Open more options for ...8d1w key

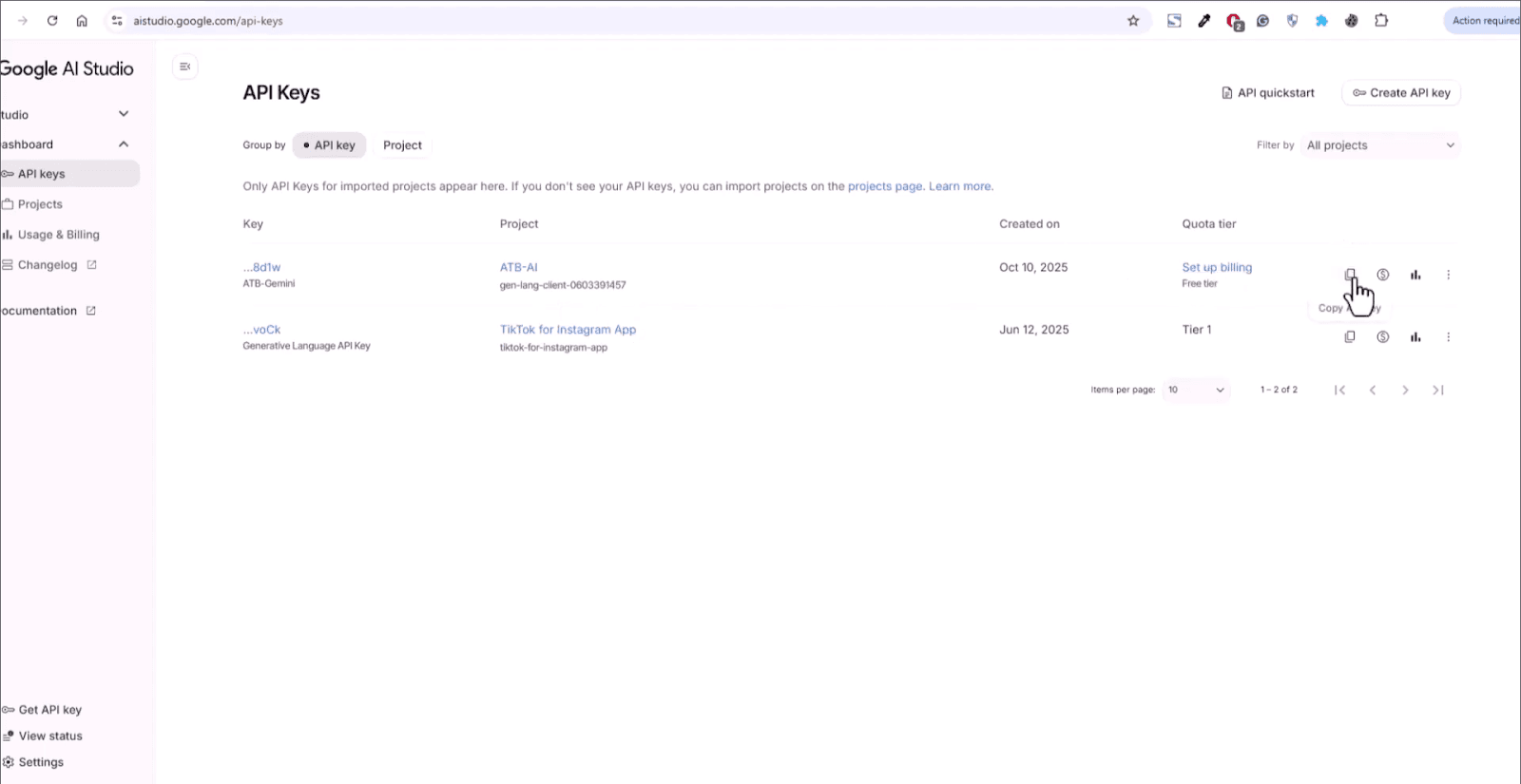coord(1449,275)
